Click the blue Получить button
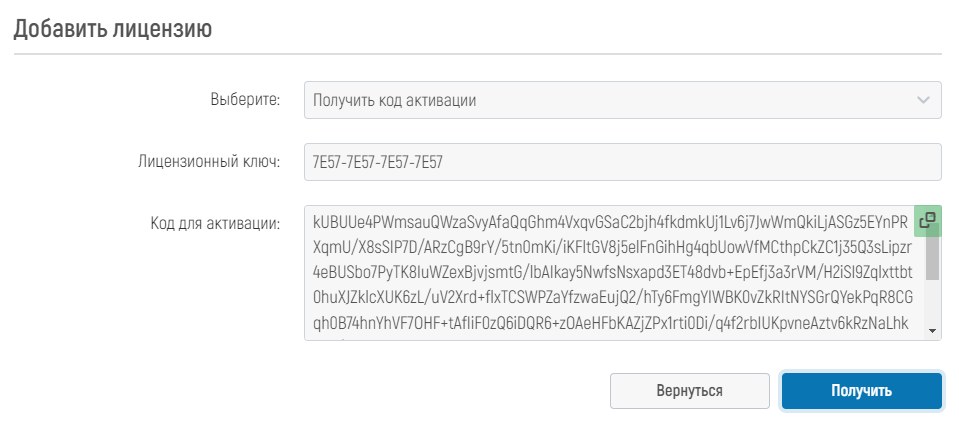This screenshot has height=422, width=959. tap(861, 391)
